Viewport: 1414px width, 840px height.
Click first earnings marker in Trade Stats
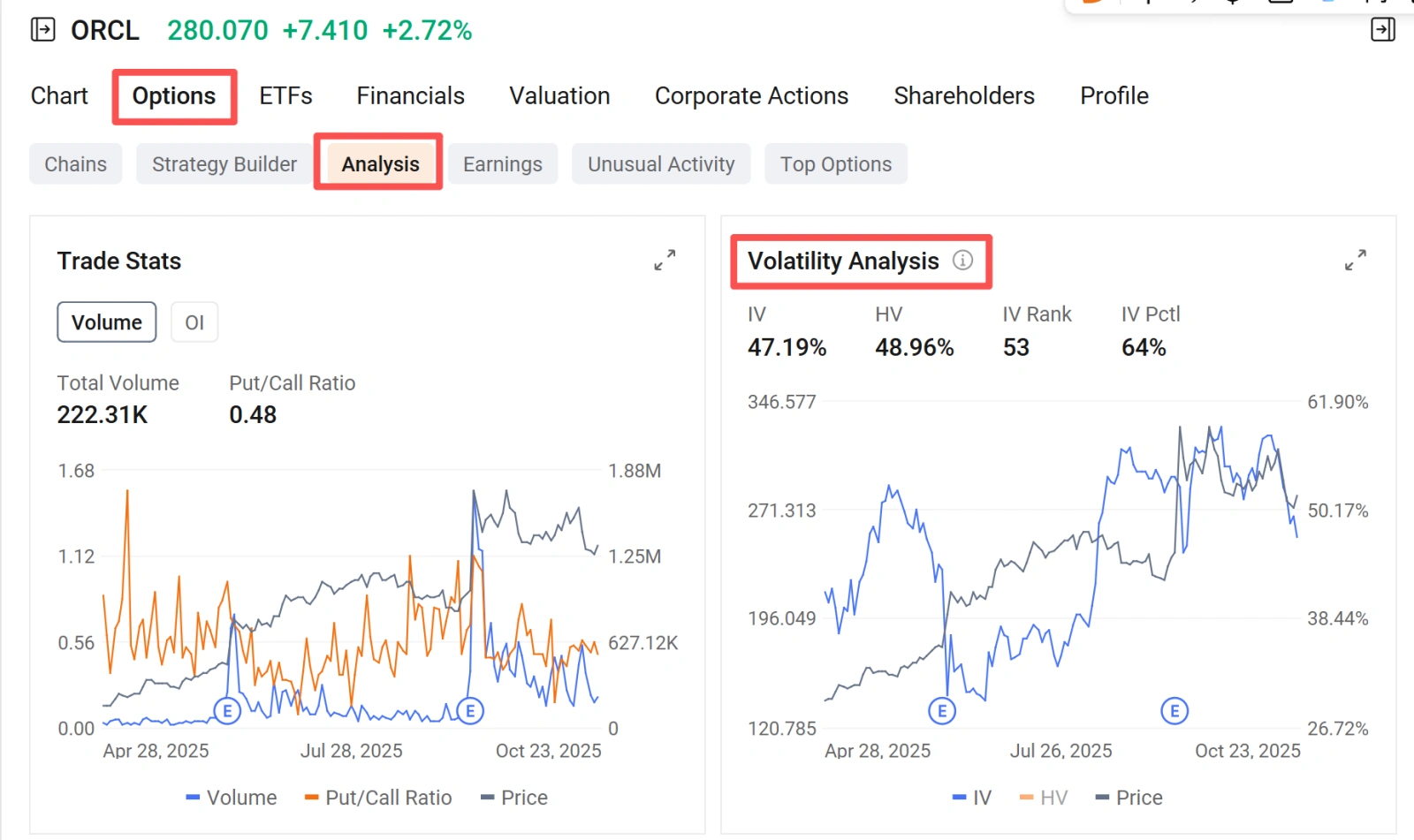[228, 711]
